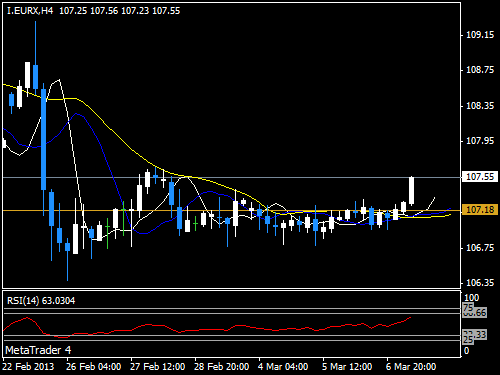Click the 6 Mar 20:00 time label
Viewport: 500px width, 375px height.
[x=411, y=367]
